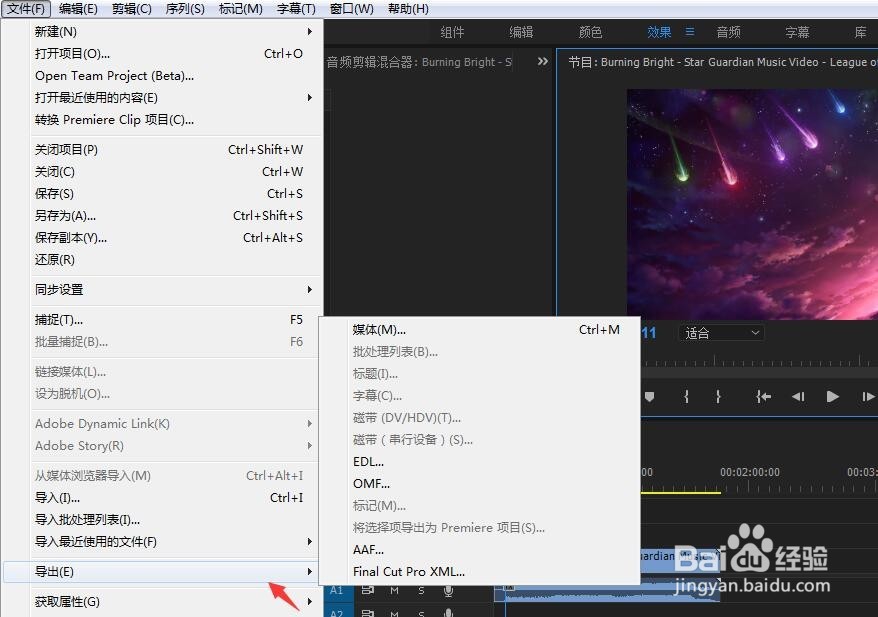Screen dimensions: 878x617
Task: Expand the 获取属性(G) submenu
Action: [309, 601]
